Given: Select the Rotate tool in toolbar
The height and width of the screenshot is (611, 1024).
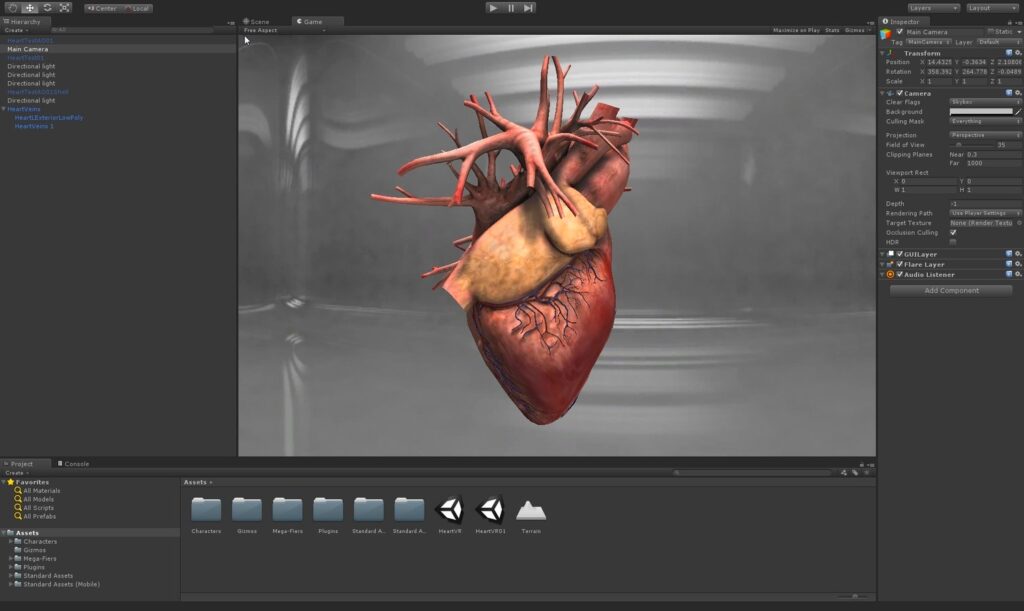Looking at the screenshot, I should 47,8.
